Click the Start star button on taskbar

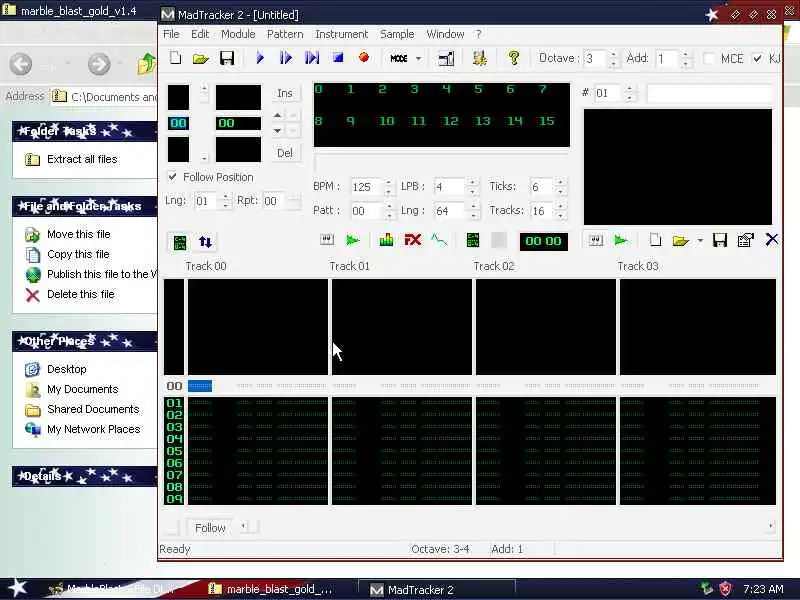(18, 588)
